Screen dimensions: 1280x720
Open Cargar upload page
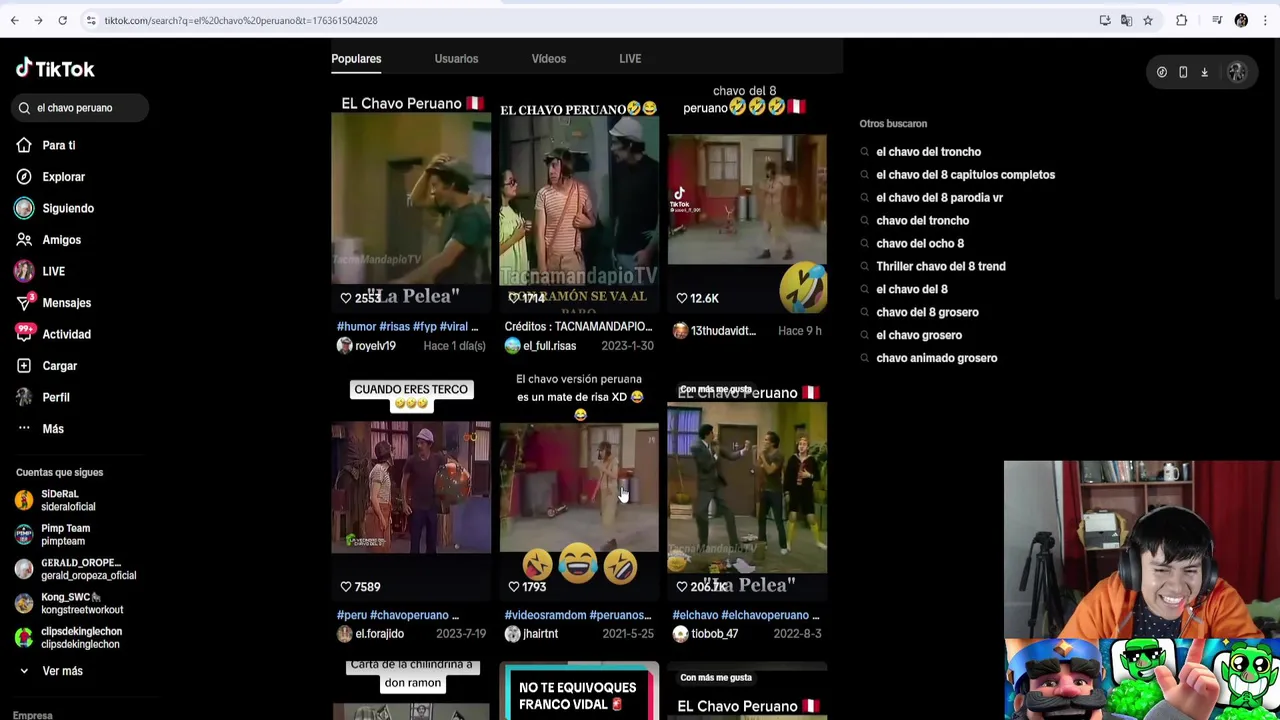click(x=59, y=366)
